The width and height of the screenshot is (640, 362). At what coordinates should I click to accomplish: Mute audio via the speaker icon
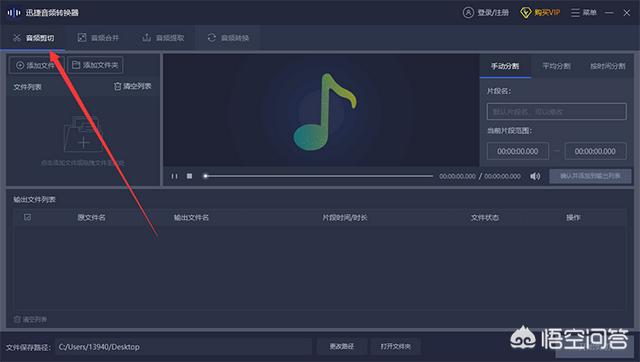click(x=535, y=176)
